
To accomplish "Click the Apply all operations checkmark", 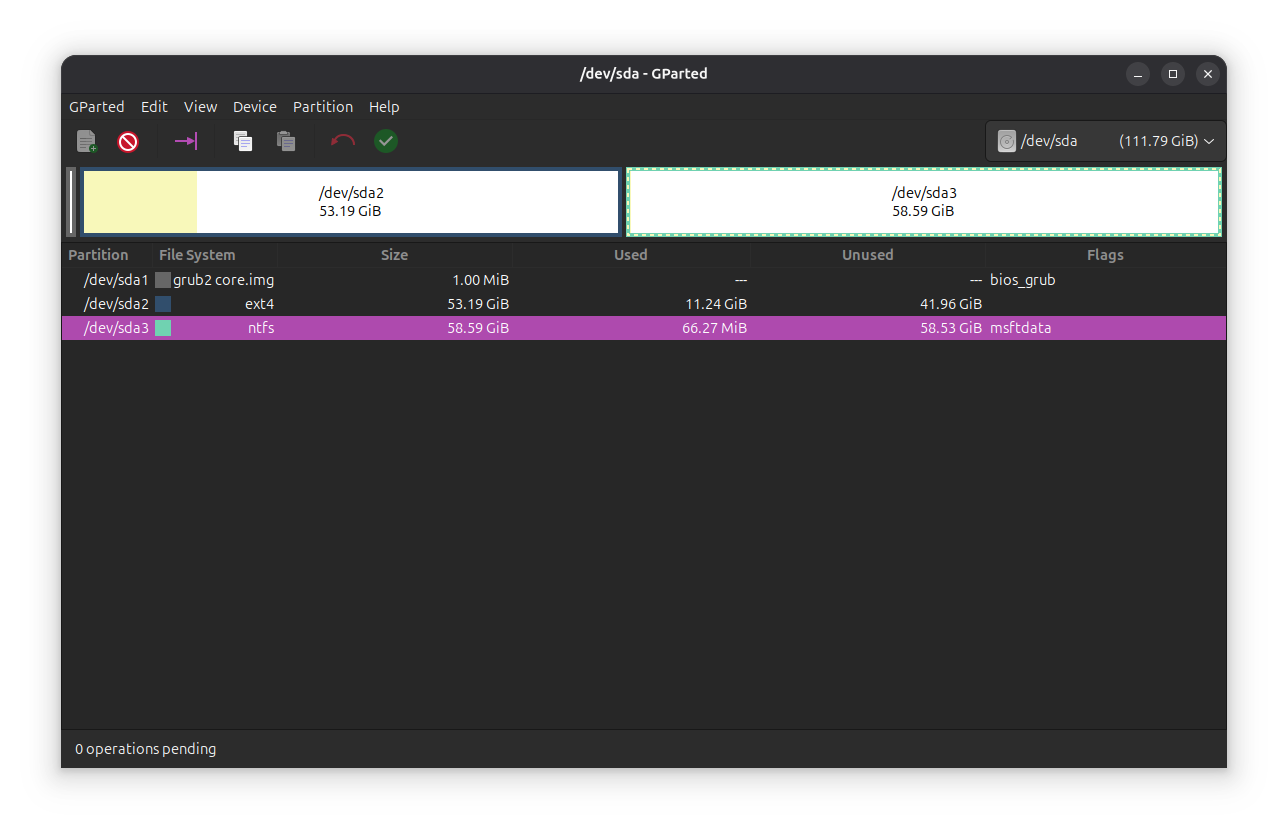I will 386,142.
